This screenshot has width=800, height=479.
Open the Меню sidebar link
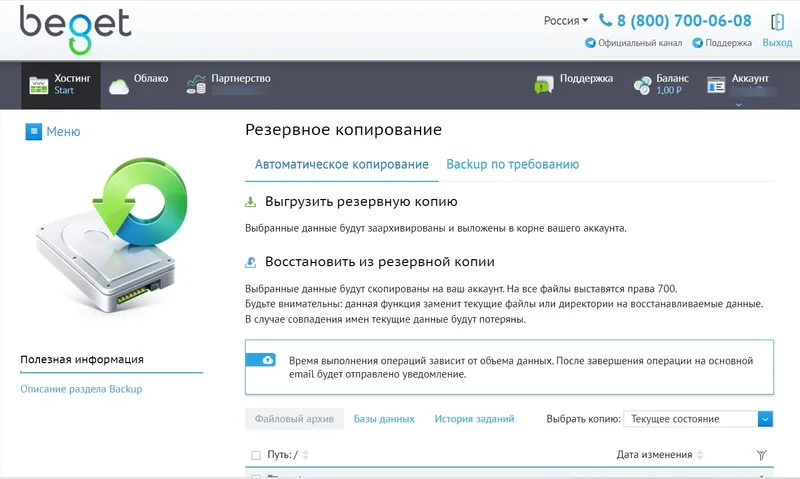click(x=63, y=132)
